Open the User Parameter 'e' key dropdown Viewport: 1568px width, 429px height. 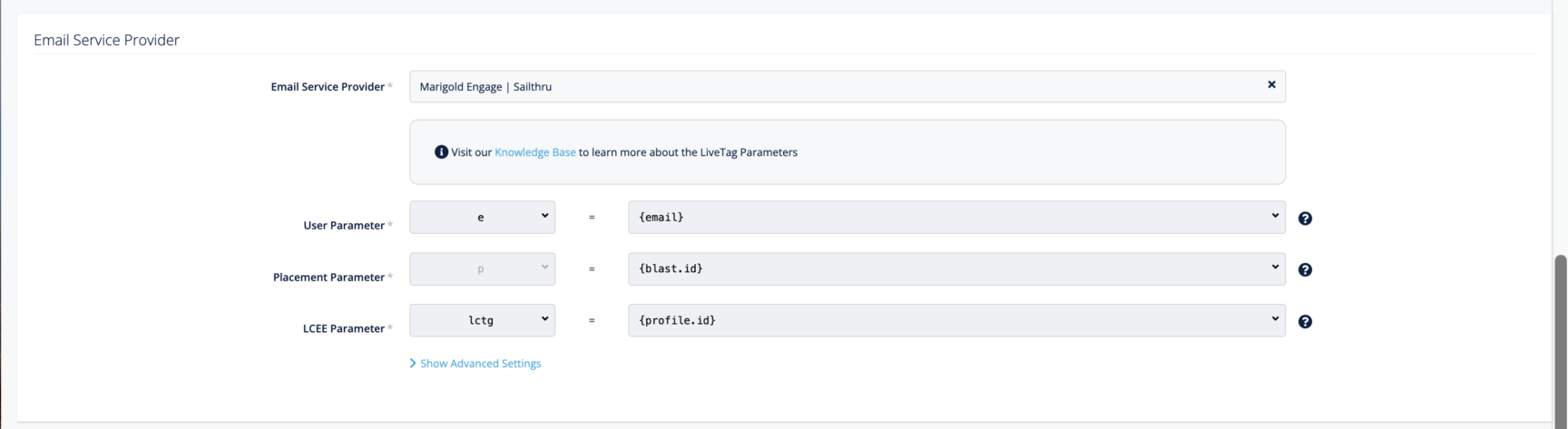482,218
